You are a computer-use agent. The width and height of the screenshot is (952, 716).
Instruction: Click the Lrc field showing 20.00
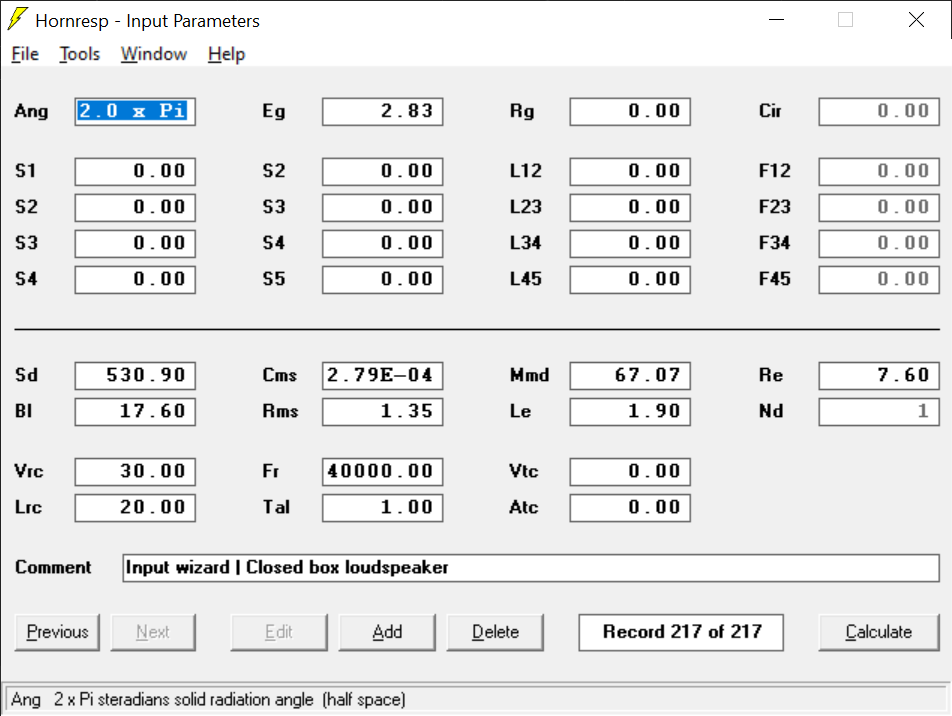point(135,508)
